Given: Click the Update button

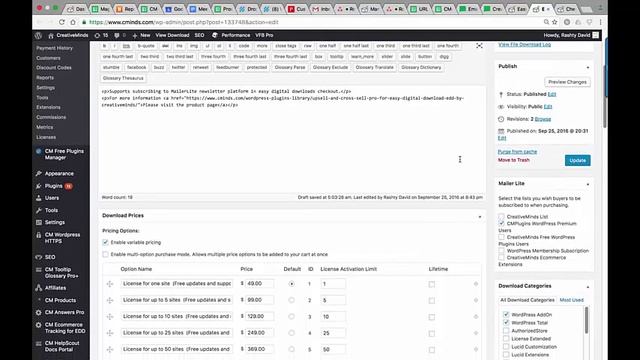Looking at the screenshot, I should click(578, 160).
